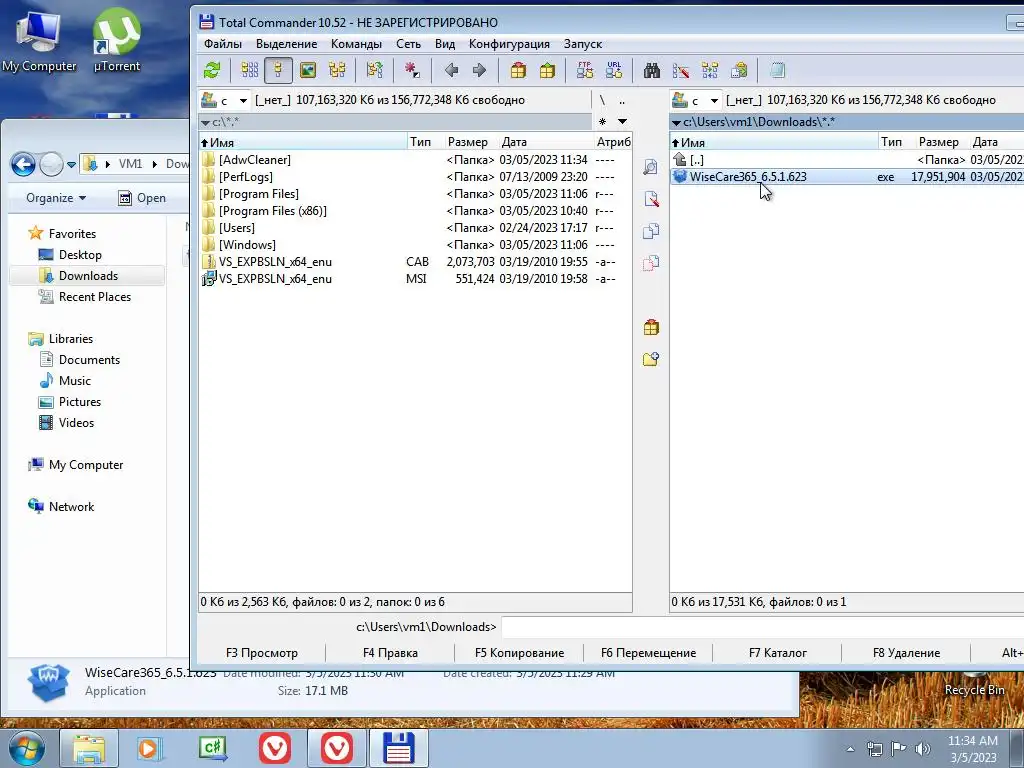
Task: Click F7 Каталог button
Action: pyautogui.click(x=778, y=652)
